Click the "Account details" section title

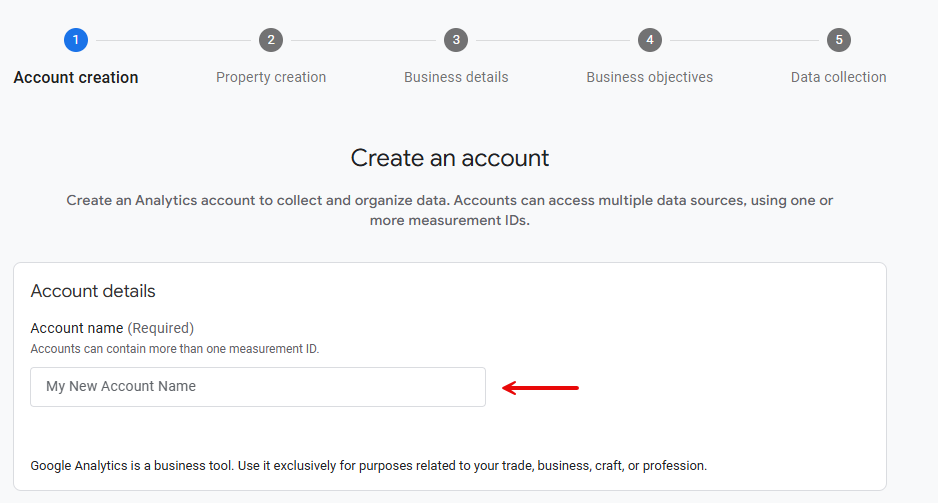[x=93, y=291]
